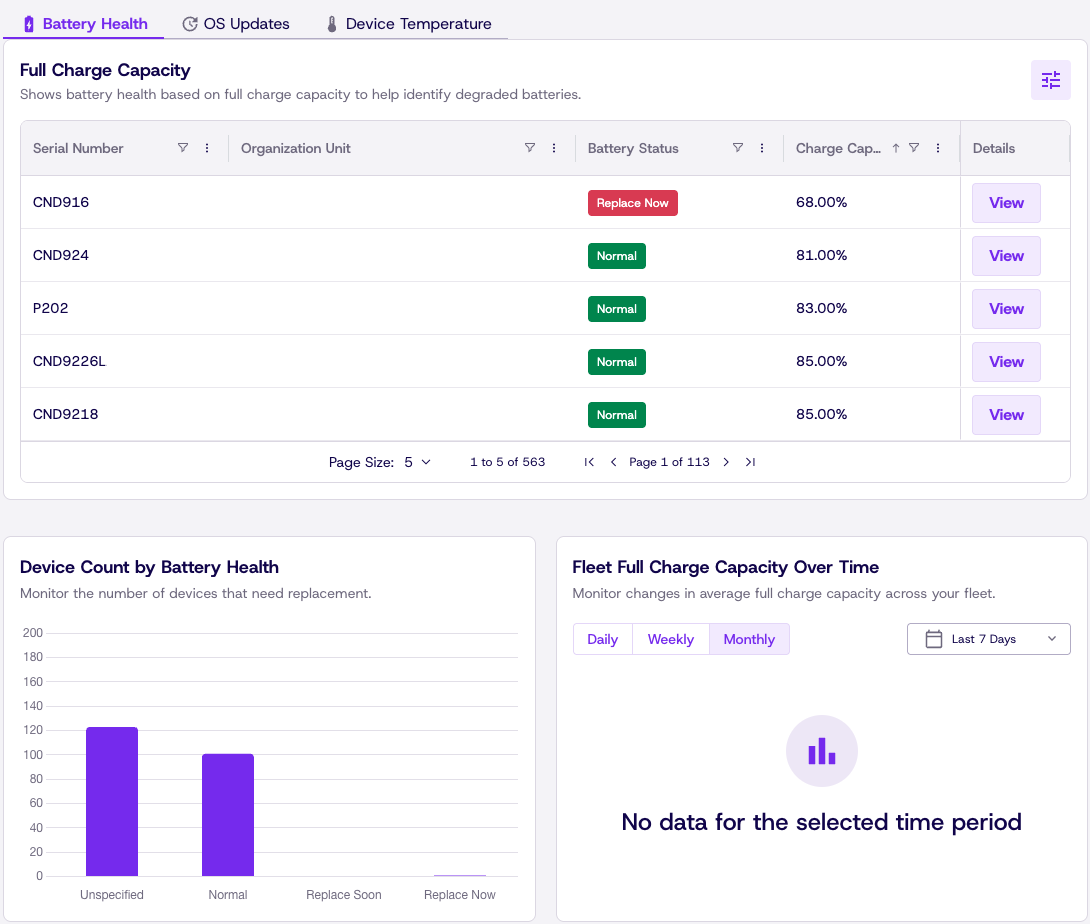The height and width of the screenshot is (924, 1090).
Task: Open Organization Unit column menu dots
Action: [x=554, y=147]
